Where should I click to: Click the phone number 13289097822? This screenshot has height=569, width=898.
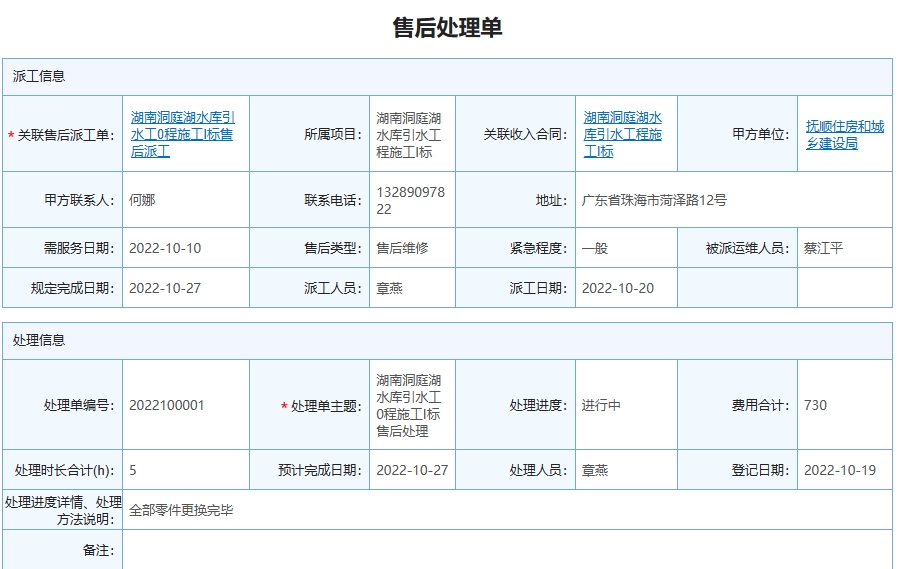point(411,200)
